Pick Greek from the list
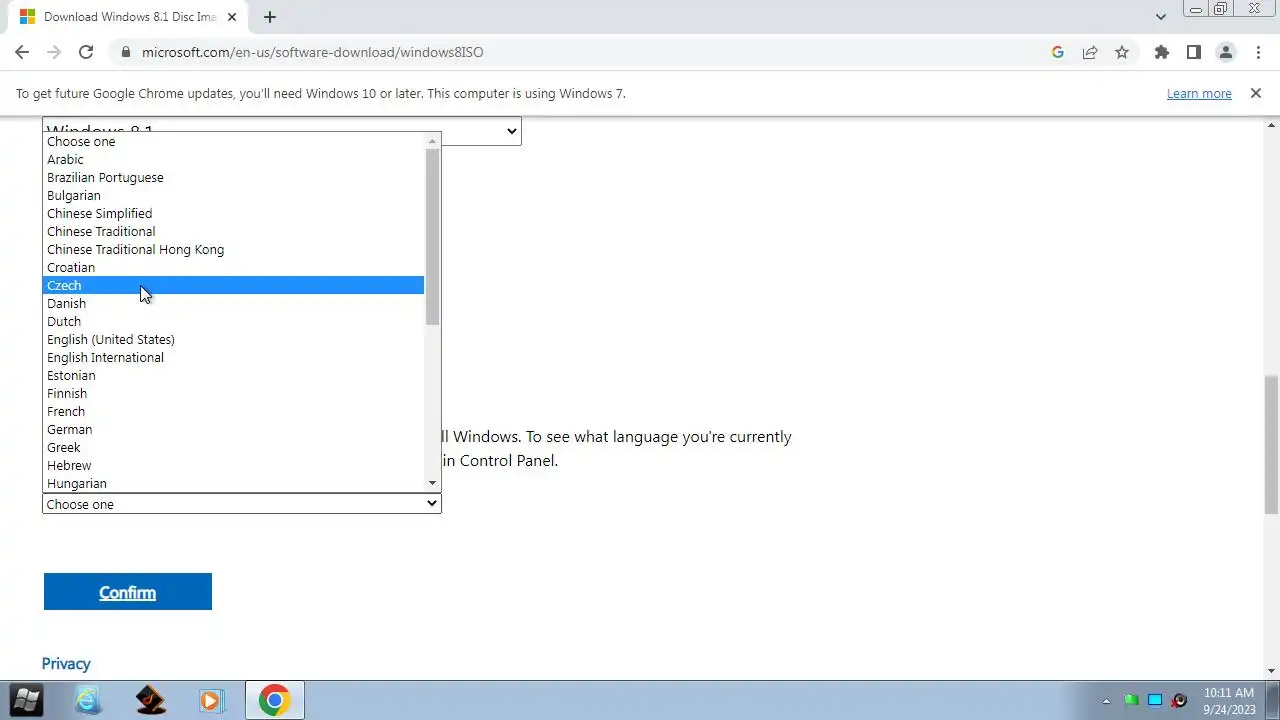 point(235,447)
